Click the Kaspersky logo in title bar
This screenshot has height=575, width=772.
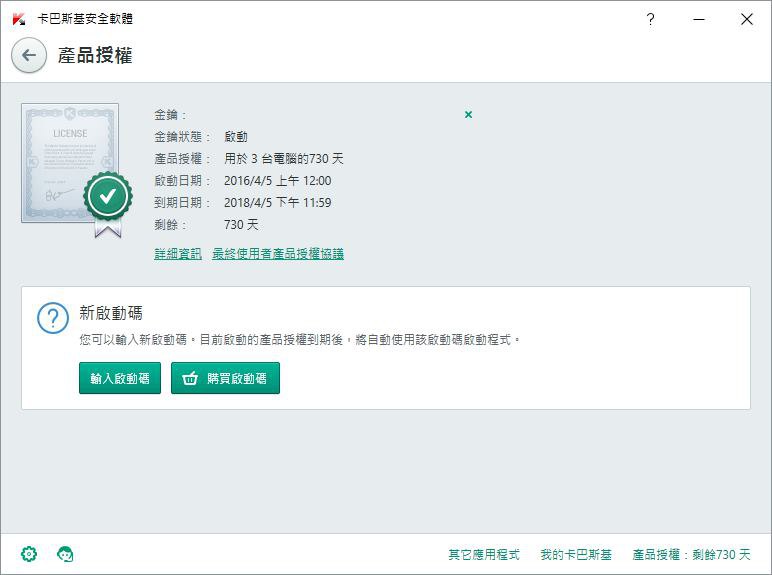pos(19,19)
